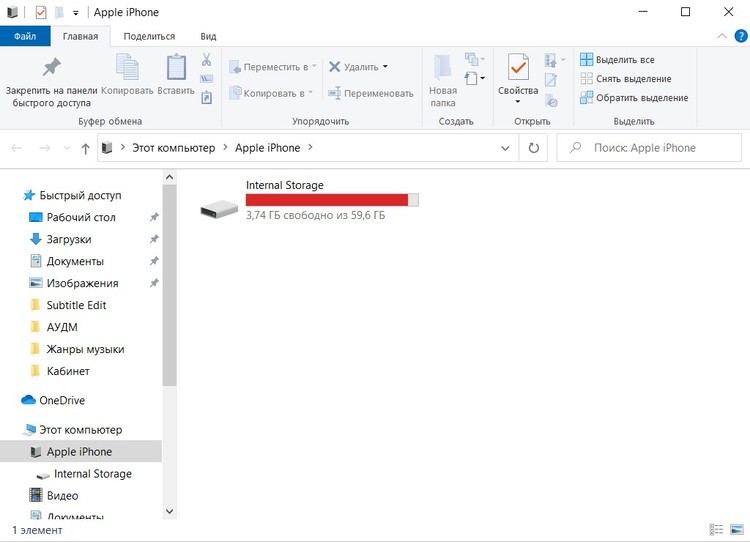Click the scissors Cut icon
This screenshot has width=750, height=542.
click(207, 60)
